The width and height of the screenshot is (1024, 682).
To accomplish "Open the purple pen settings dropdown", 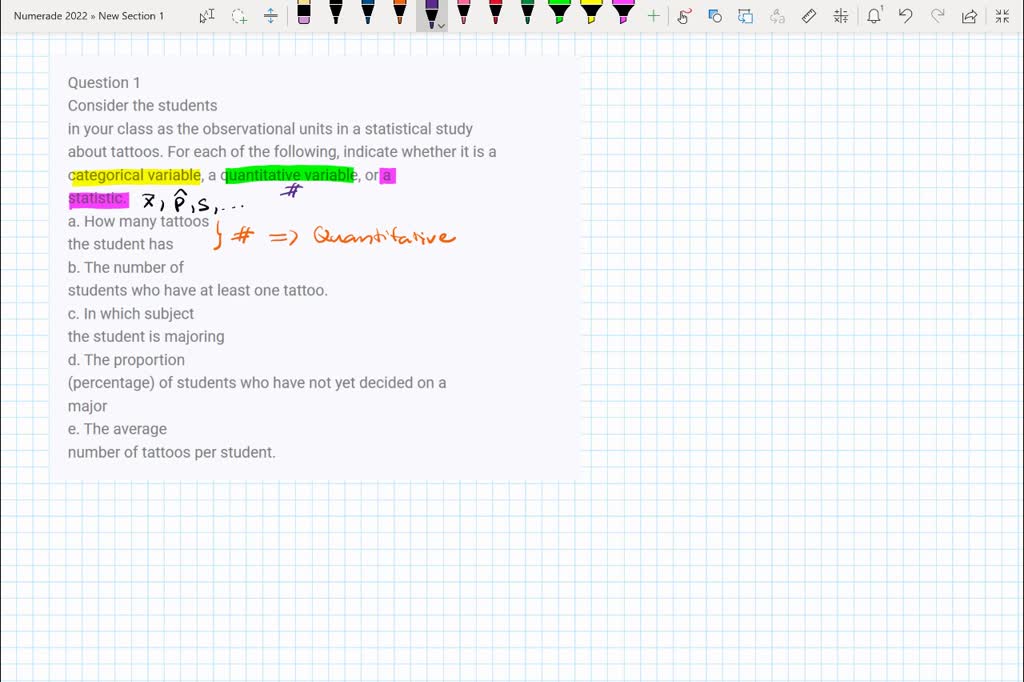I will coord(440,25).
